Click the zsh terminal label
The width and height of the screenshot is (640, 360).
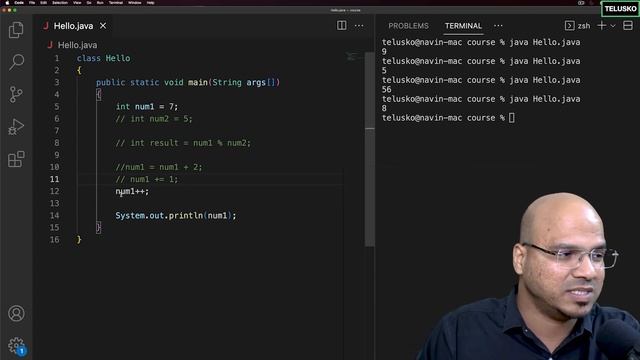point(584,26)
